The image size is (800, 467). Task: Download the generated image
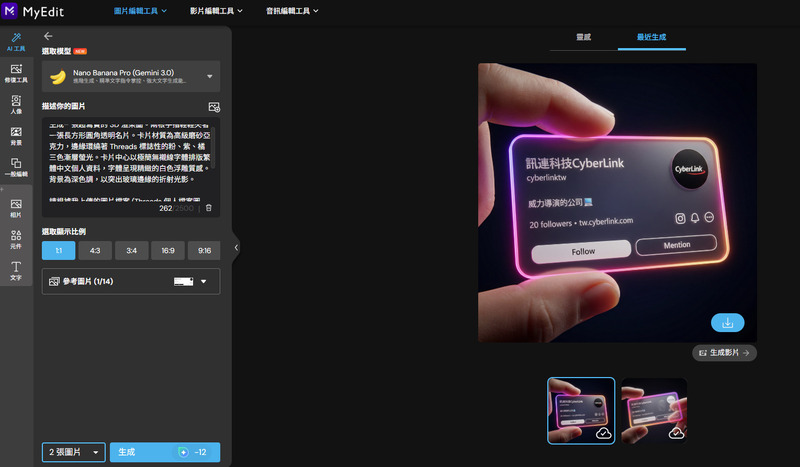pos(728,323)
